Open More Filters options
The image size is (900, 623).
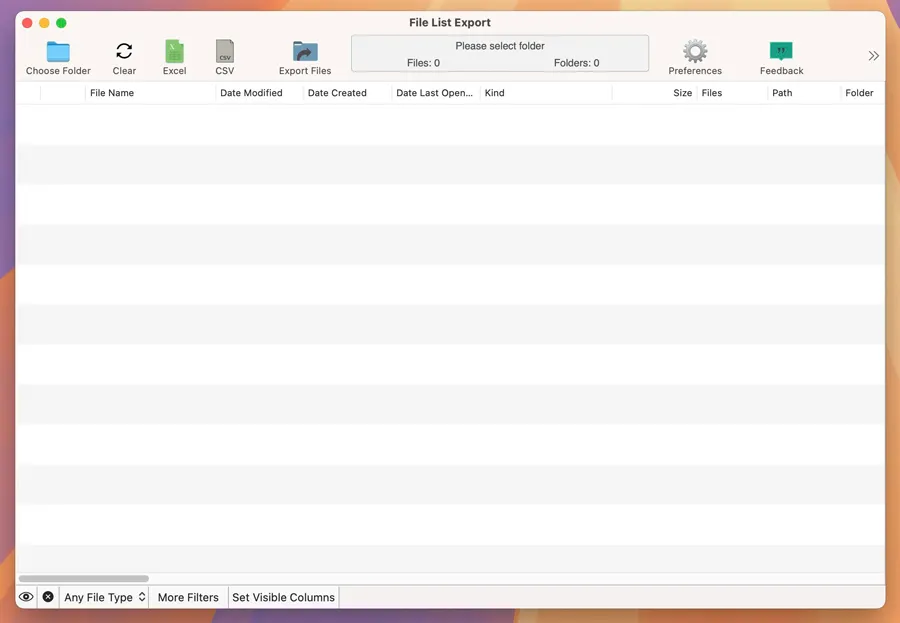(x=188, y=597)
